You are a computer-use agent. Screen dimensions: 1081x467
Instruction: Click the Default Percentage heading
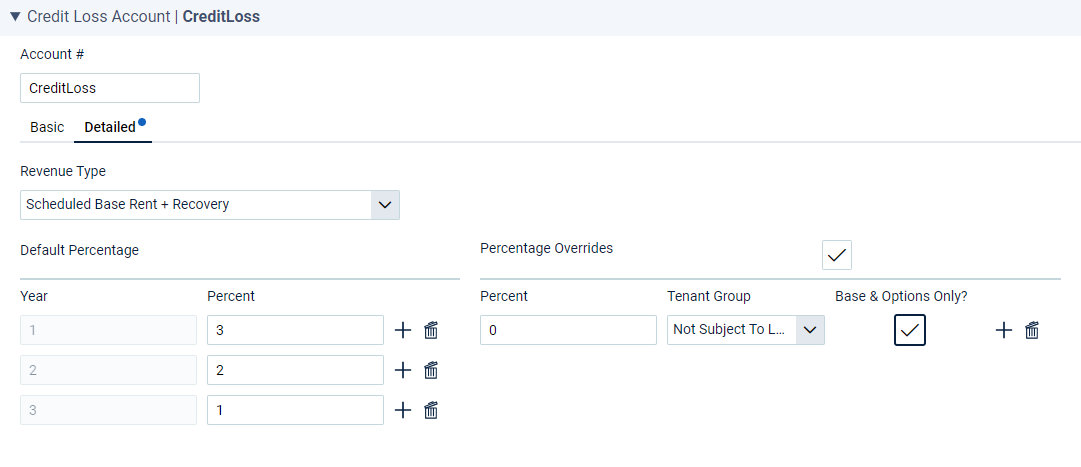point(80,250)
